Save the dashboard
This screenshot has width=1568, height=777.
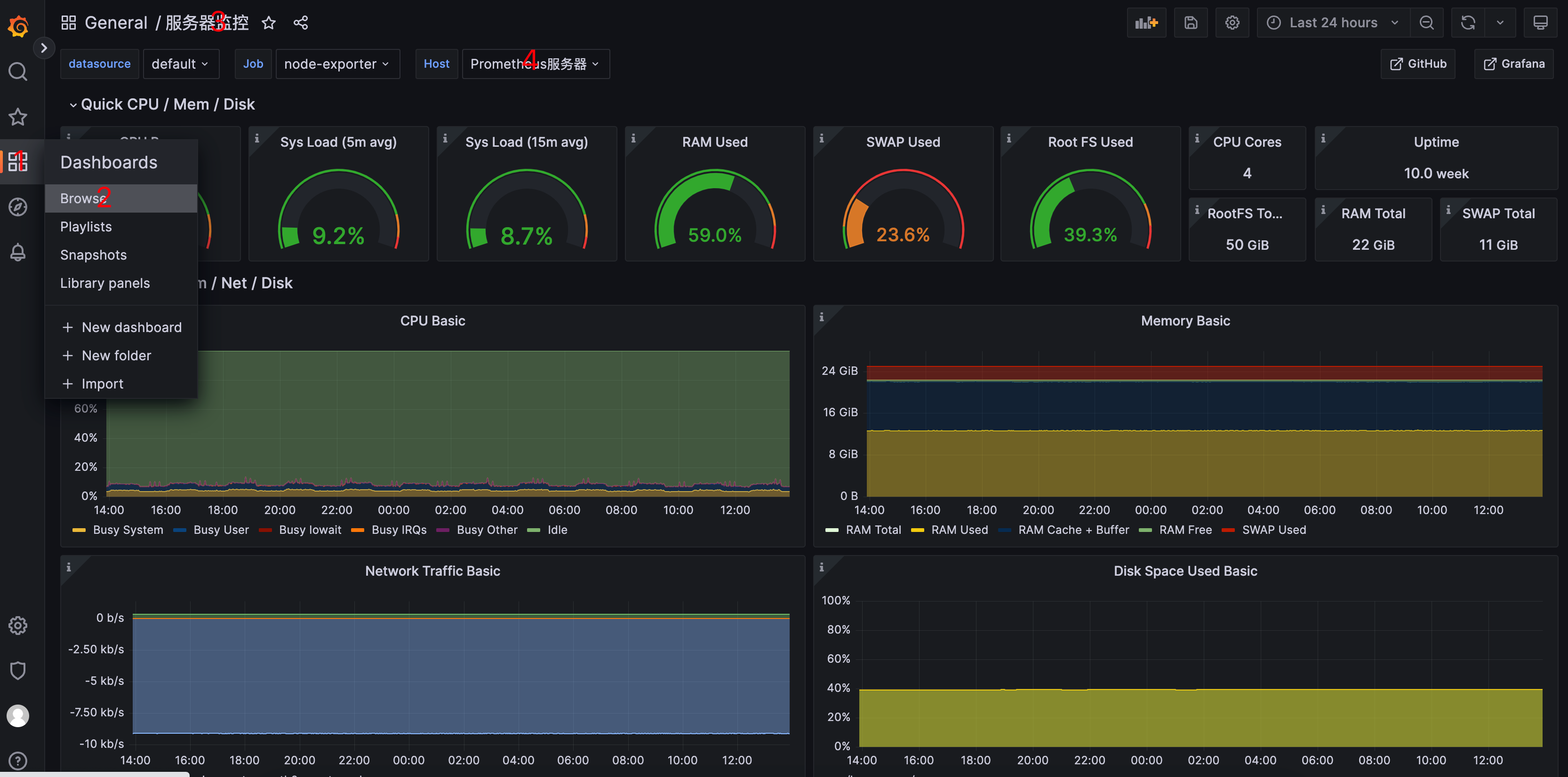click(1191, 23)
